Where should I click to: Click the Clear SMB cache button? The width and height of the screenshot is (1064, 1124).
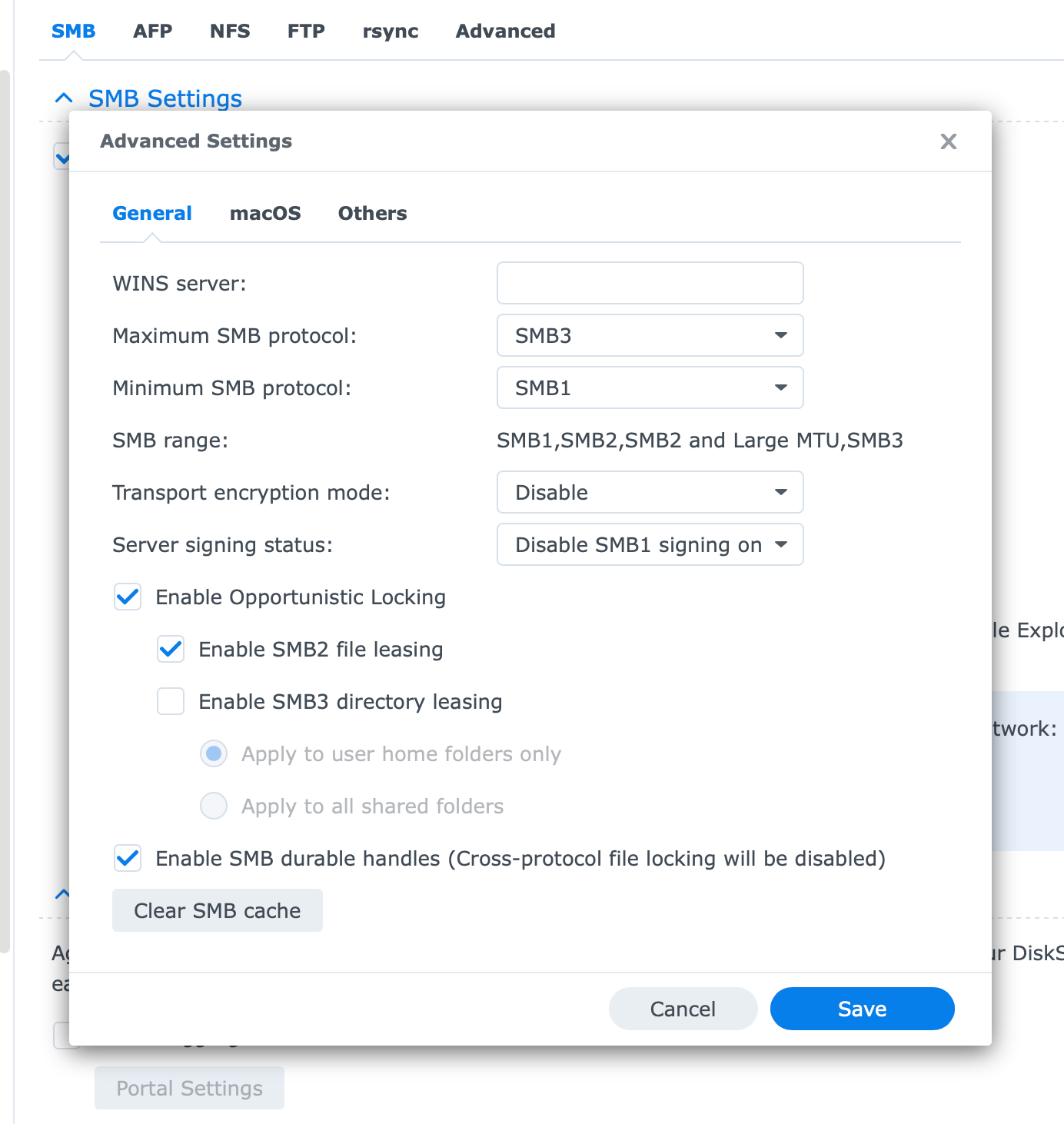point(217,910)
